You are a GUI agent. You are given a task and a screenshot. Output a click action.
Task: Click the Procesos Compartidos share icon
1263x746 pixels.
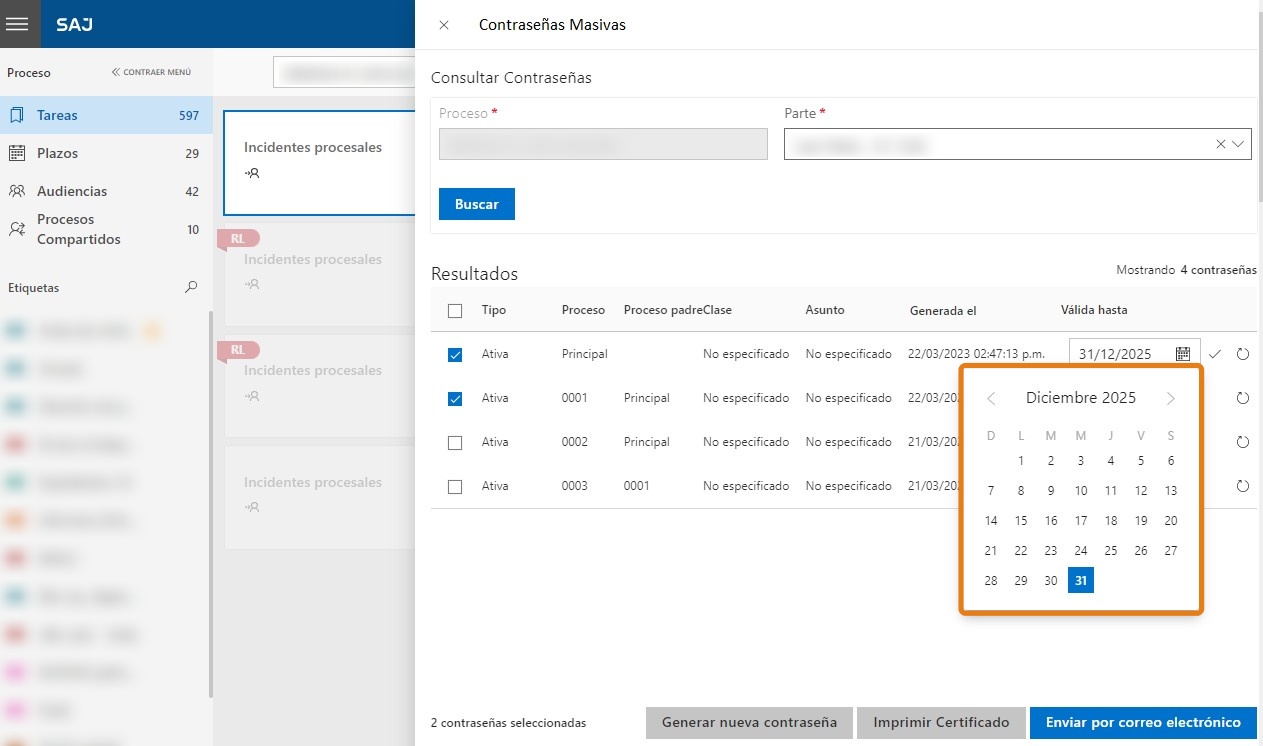coord(16,229)
